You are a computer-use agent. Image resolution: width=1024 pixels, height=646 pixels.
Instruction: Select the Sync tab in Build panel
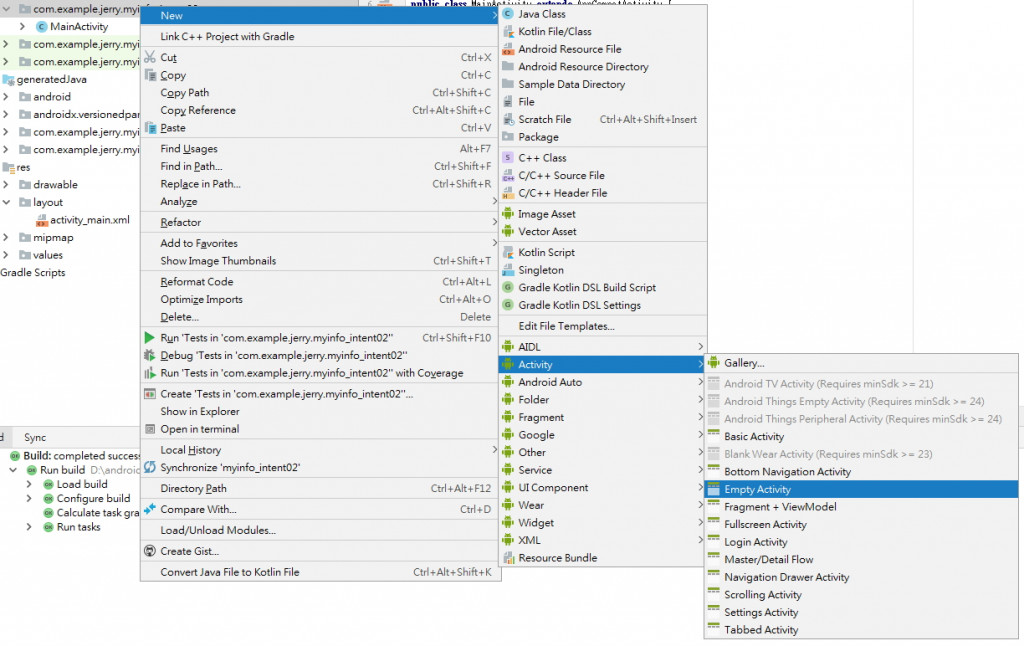tap(35, 438)
